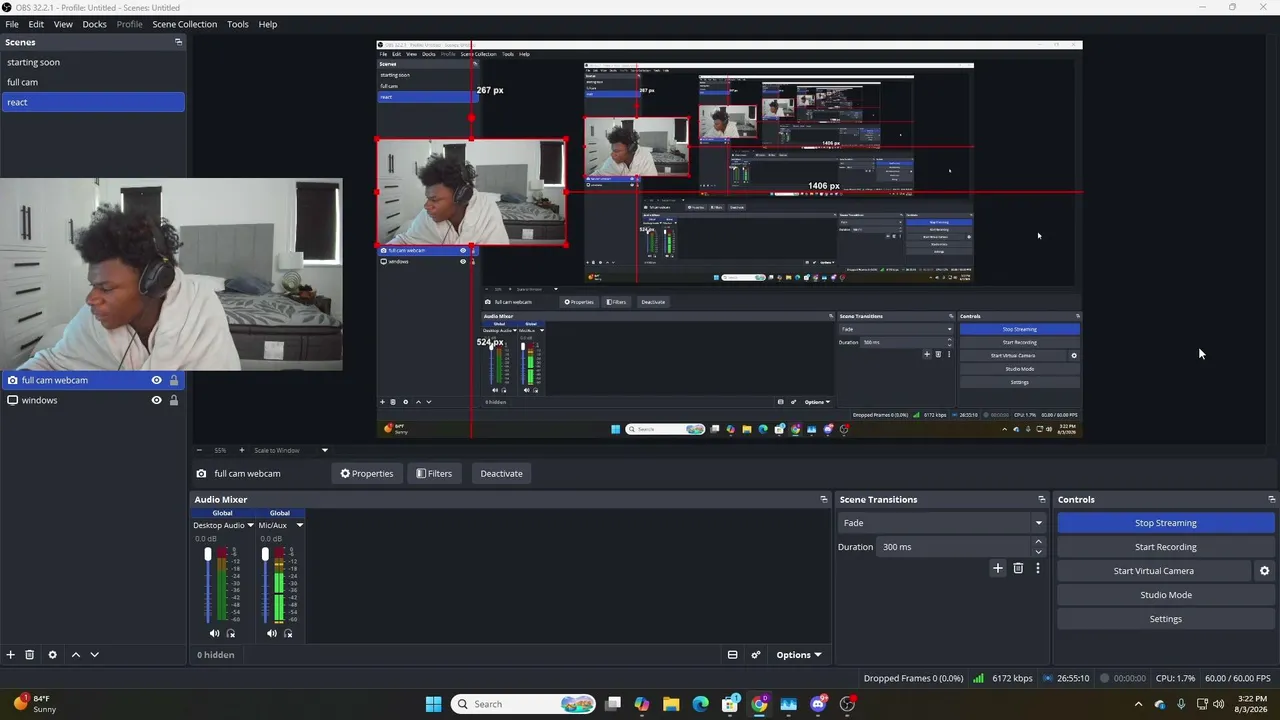Open transition properties three-dot menu
Image resolution: width=1280 pixels, height=720 pixels.
[x=1038, y=568]
